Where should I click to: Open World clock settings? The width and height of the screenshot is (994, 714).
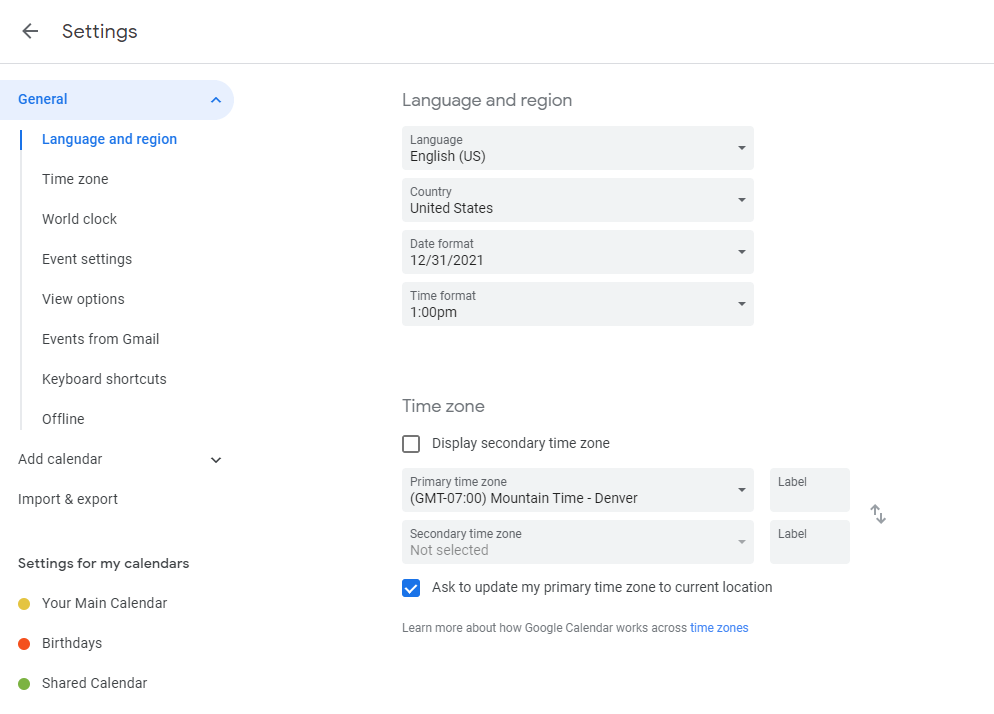point(79,219)
